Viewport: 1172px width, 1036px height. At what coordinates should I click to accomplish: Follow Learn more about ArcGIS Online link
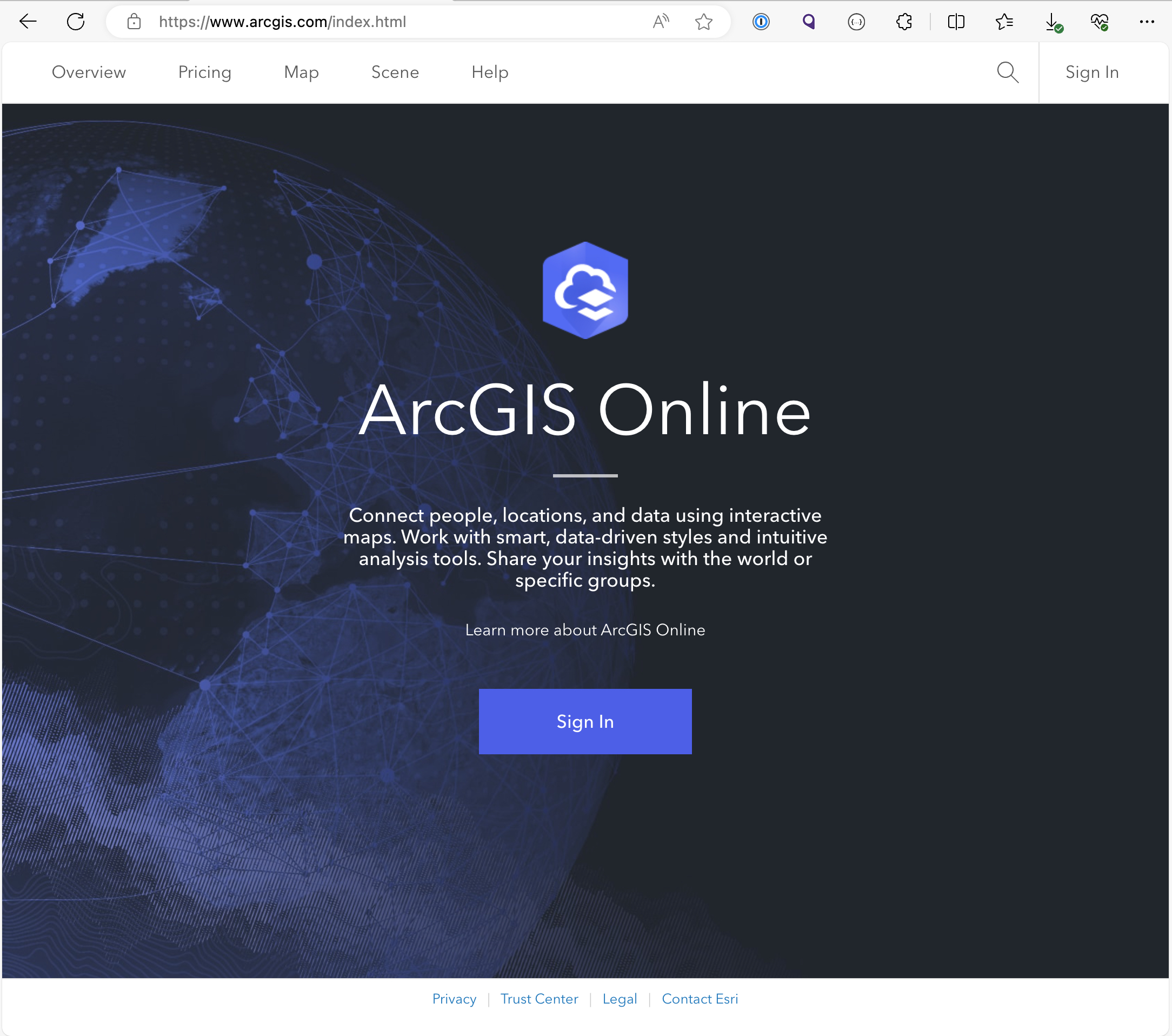click(x=585, y=630)
